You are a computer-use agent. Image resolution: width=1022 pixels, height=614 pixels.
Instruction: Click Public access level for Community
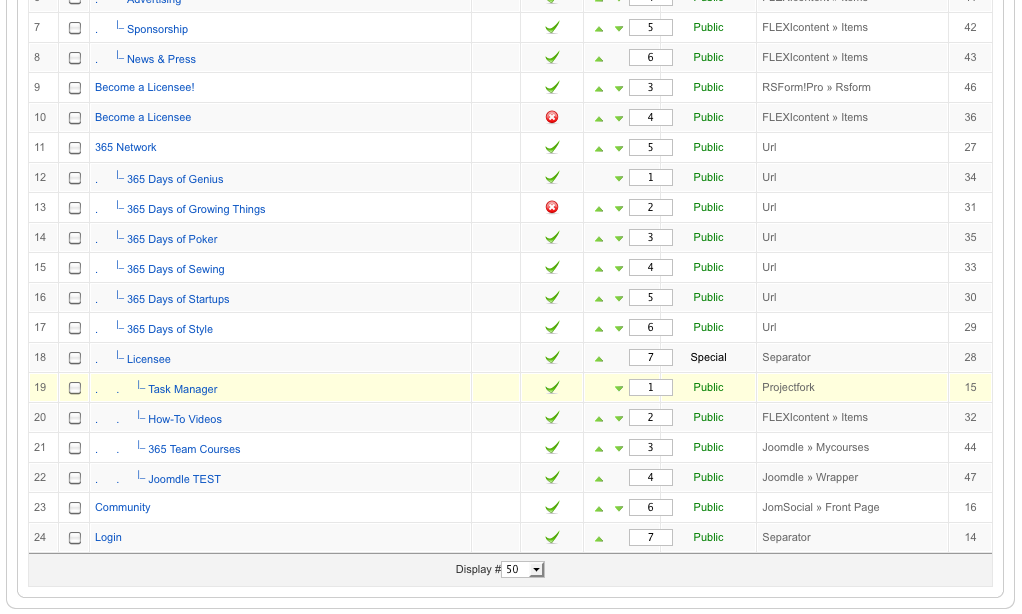coord(708,507)
